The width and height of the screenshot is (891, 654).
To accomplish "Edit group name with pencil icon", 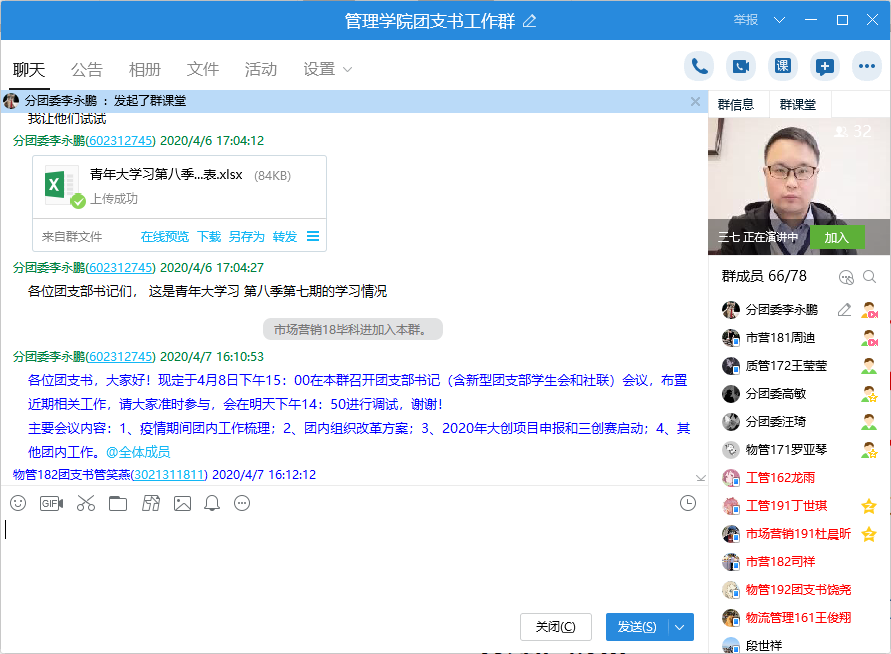I will 530,21.
